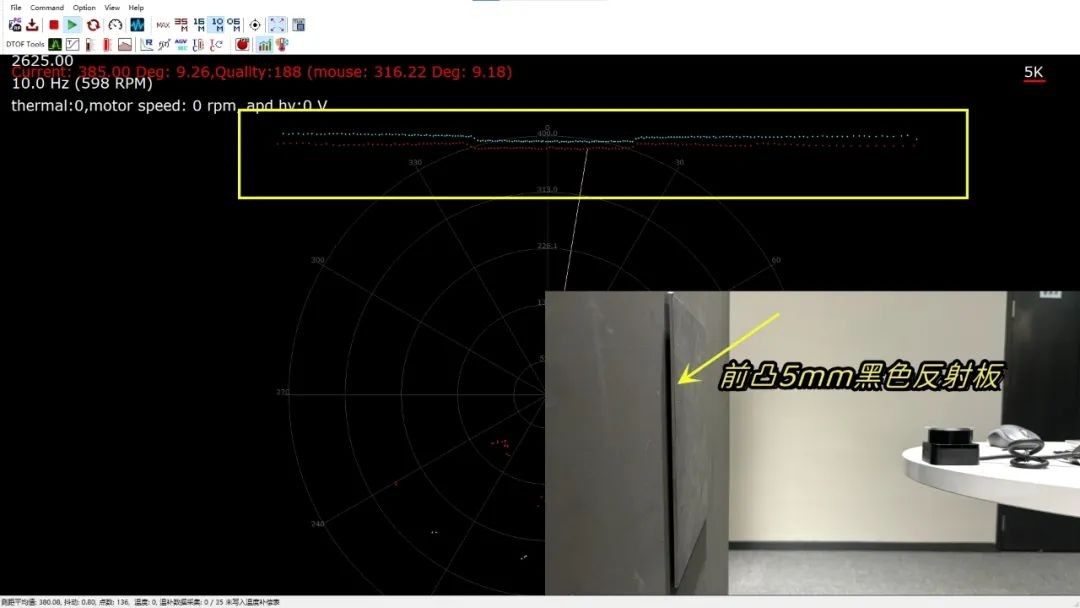Image resolution: width=1080 pixels, height=608 pixels.
Task: Click the AGV SEC tool icon
Action: click(x=181, y=45)
